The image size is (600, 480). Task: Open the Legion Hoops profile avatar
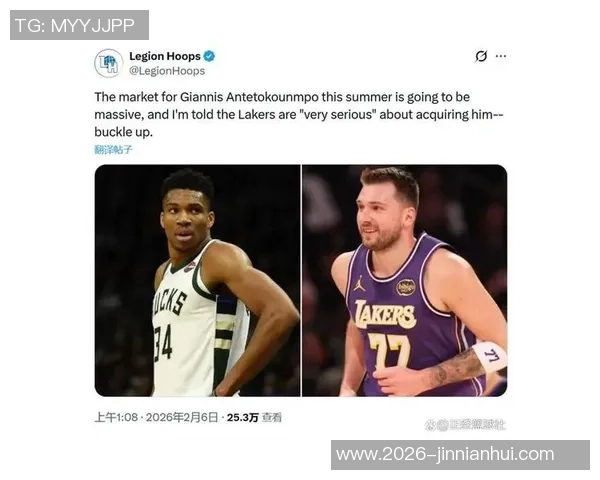coord(109,63)
